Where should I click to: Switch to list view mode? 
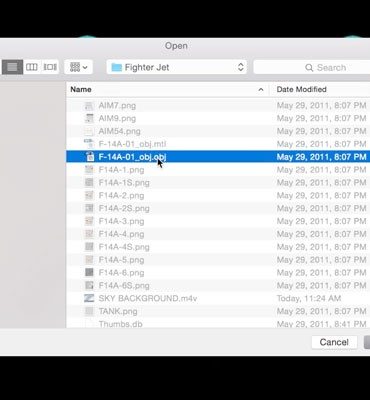(12, 67)
